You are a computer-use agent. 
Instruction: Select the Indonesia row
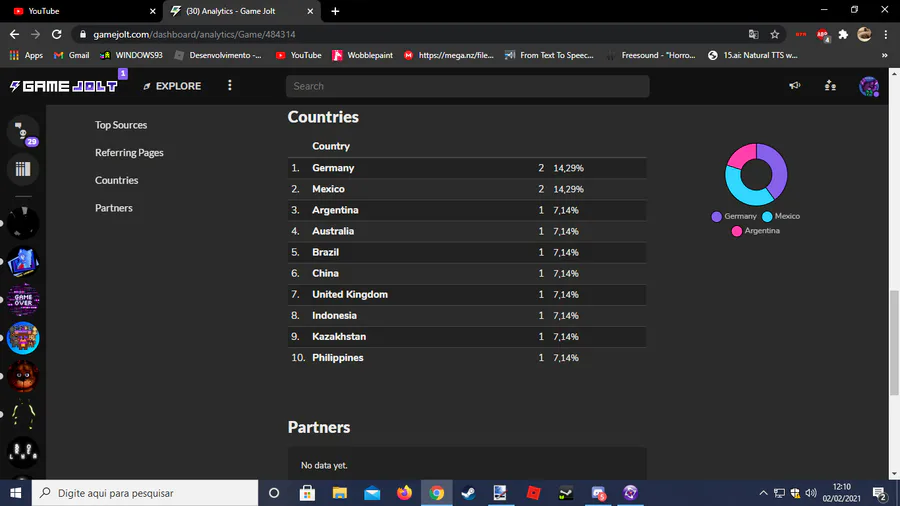pyautogui.click(x=467, y=316)
